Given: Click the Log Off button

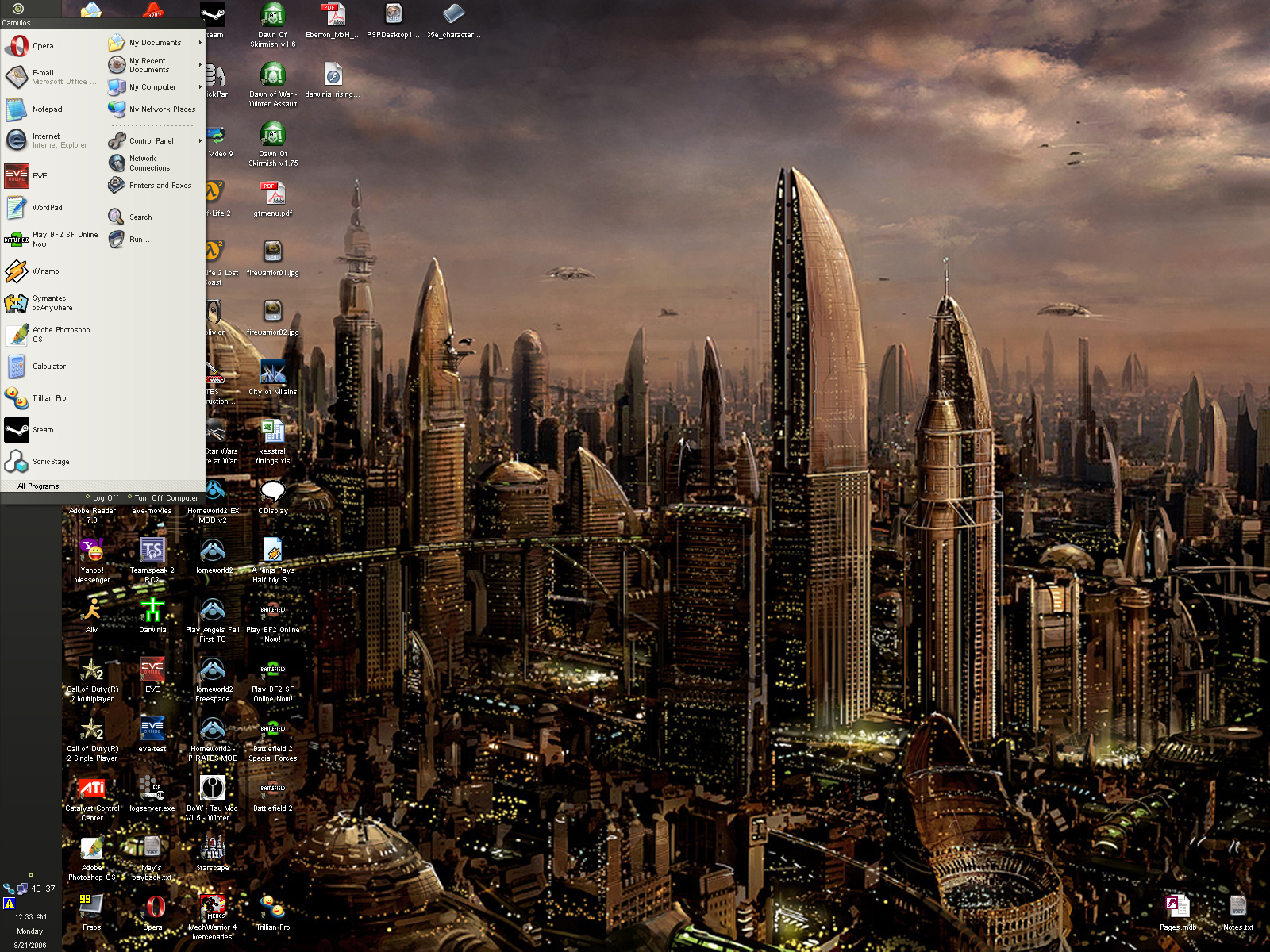Looking at the screenshot, I should coord(104,498).
